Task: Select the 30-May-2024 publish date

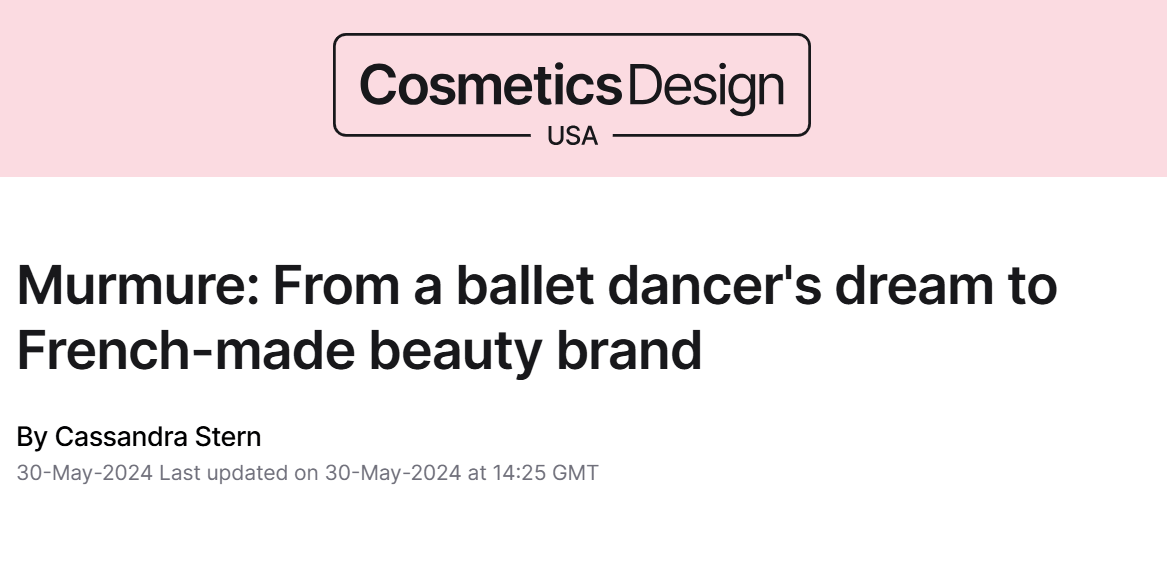Action: [x=84, y=473]
